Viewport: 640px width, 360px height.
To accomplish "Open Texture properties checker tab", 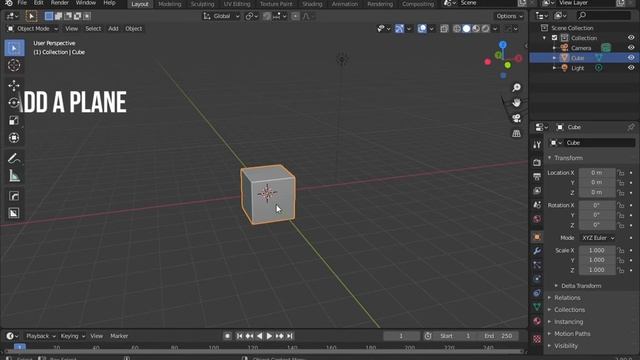I will click(537, 339).
